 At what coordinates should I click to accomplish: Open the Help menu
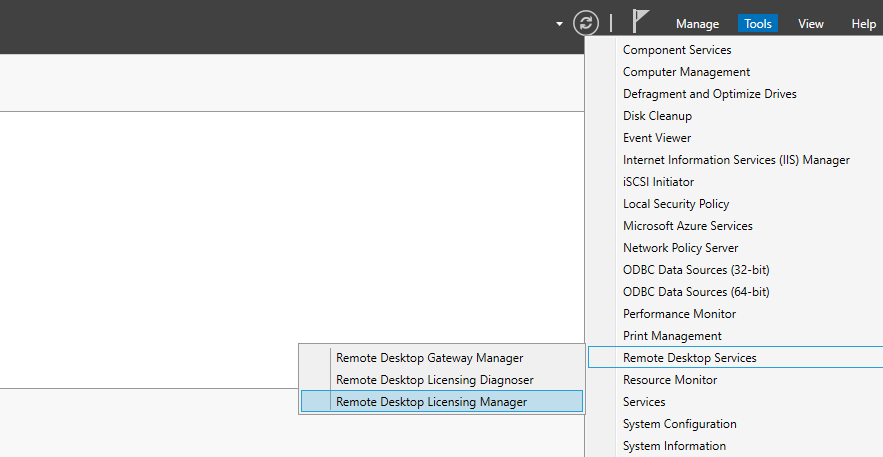coord(863,24)
